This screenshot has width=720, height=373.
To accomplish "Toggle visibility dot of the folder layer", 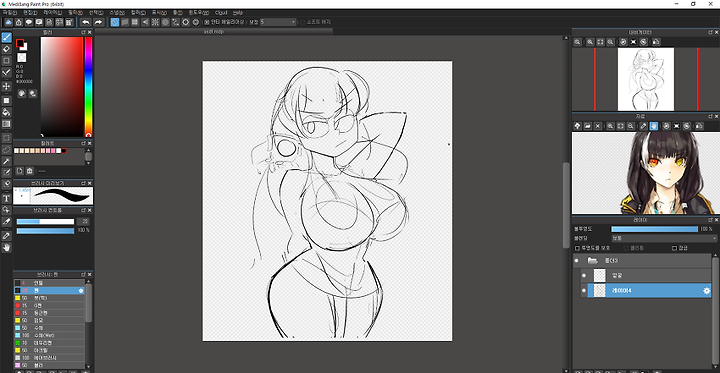I will pyautogui.click(x=576, y=260).
